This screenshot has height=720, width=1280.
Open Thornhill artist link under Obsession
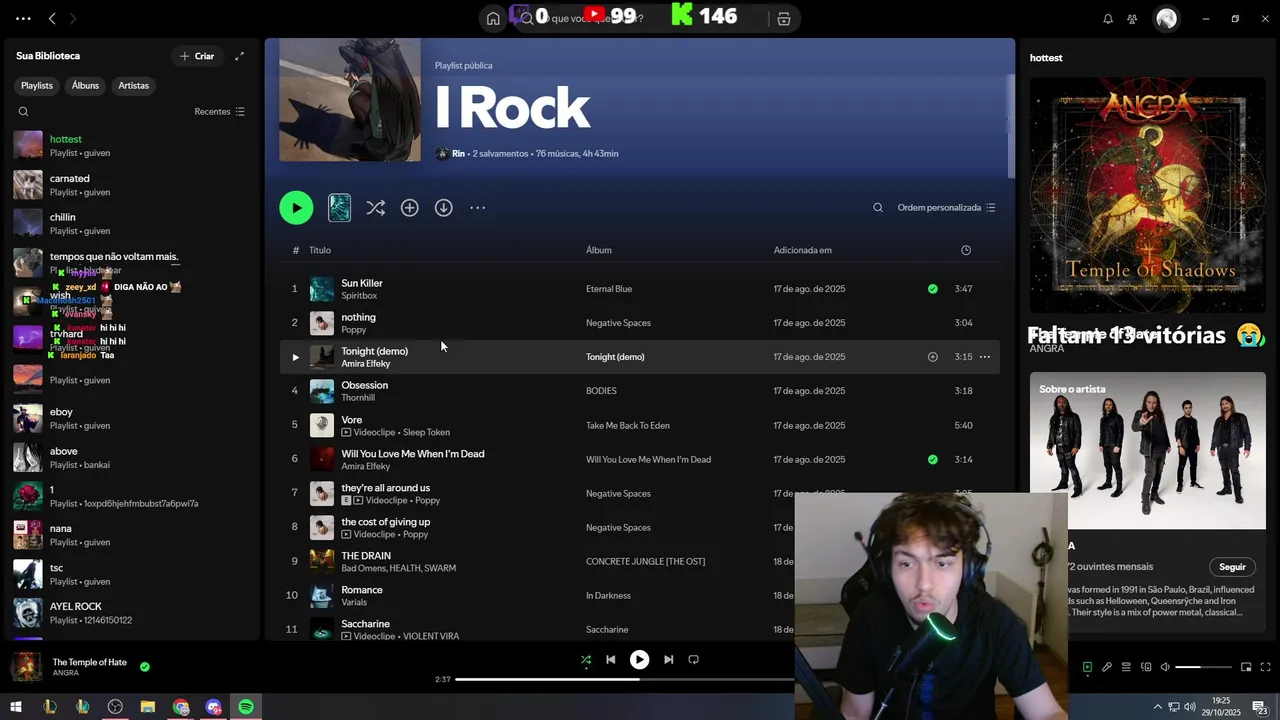pyautogui.click(x=358, y=398)
